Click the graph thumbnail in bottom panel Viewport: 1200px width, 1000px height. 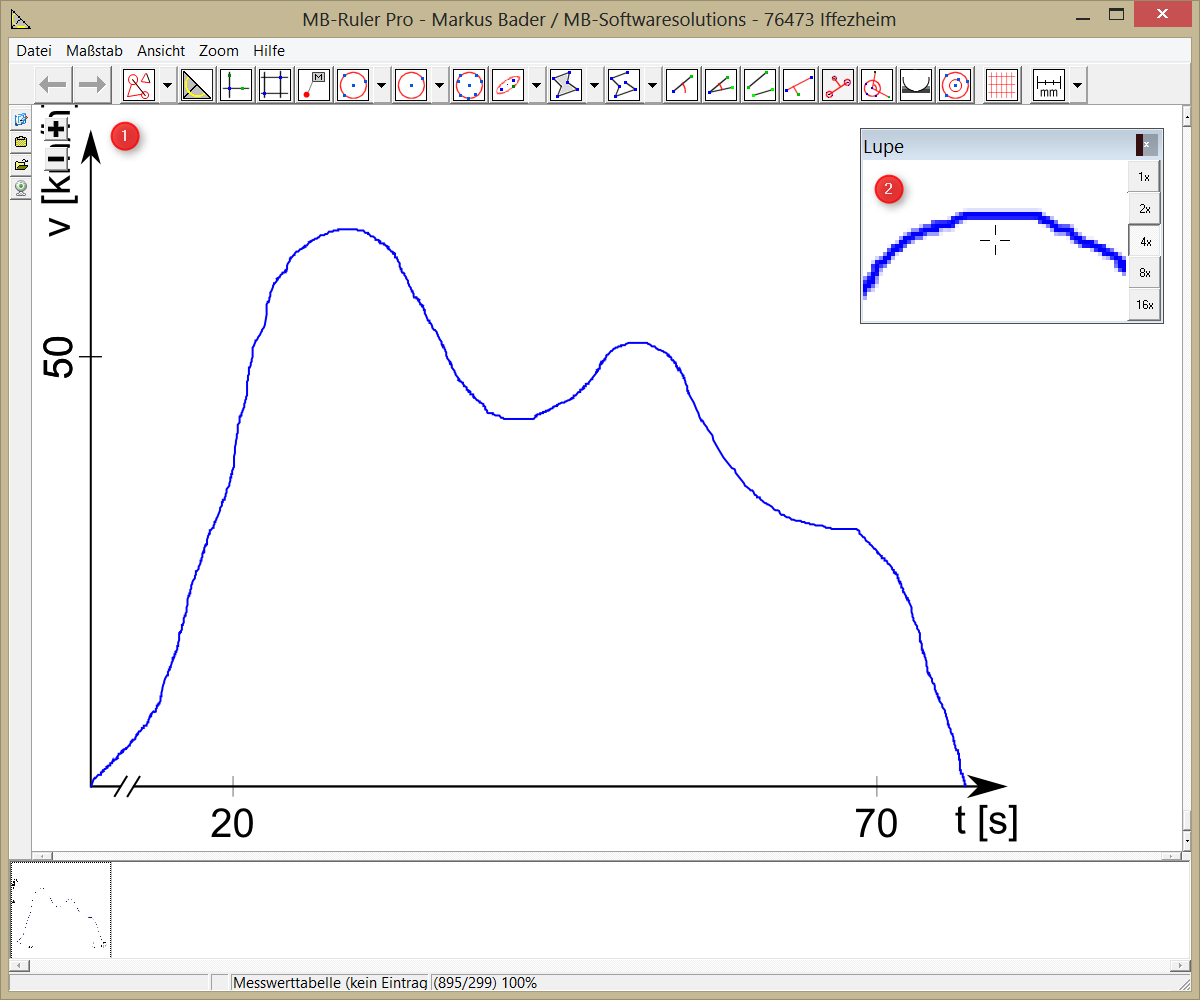coord(60,910)
